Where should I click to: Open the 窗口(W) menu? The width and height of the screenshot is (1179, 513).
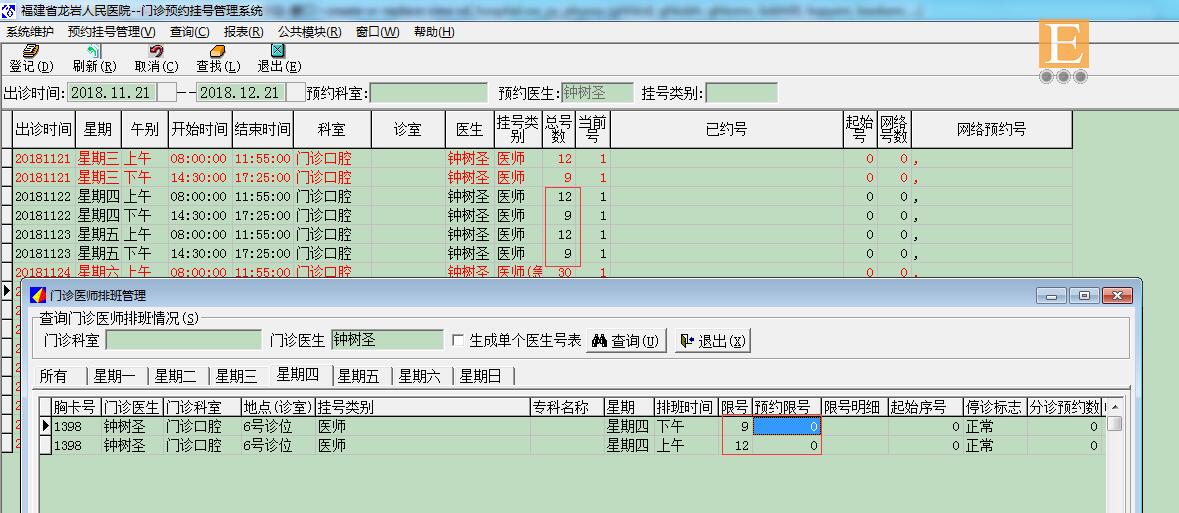pos(377,32)
